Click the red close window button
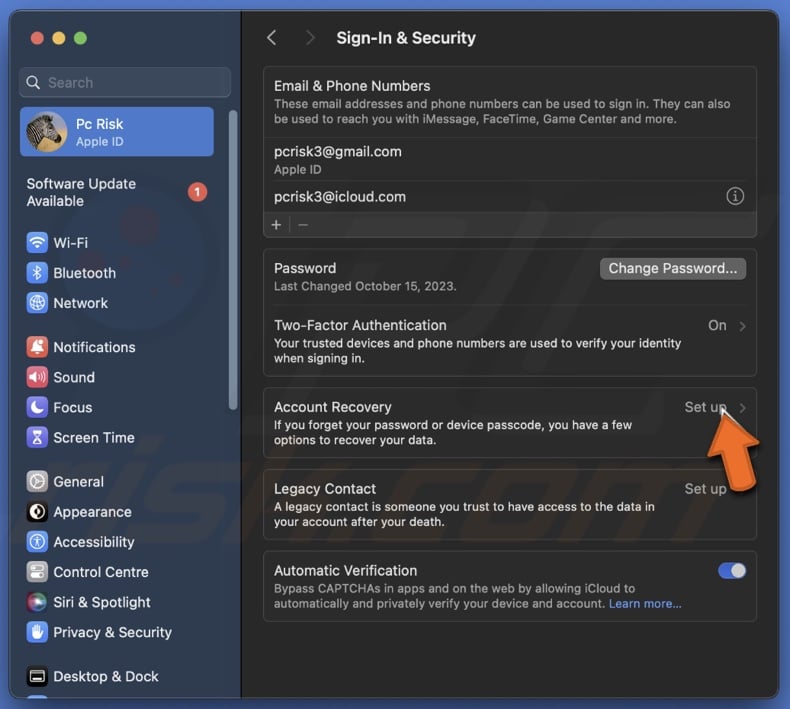The height and width of the screenshot is (709, 790). point(37,38)
